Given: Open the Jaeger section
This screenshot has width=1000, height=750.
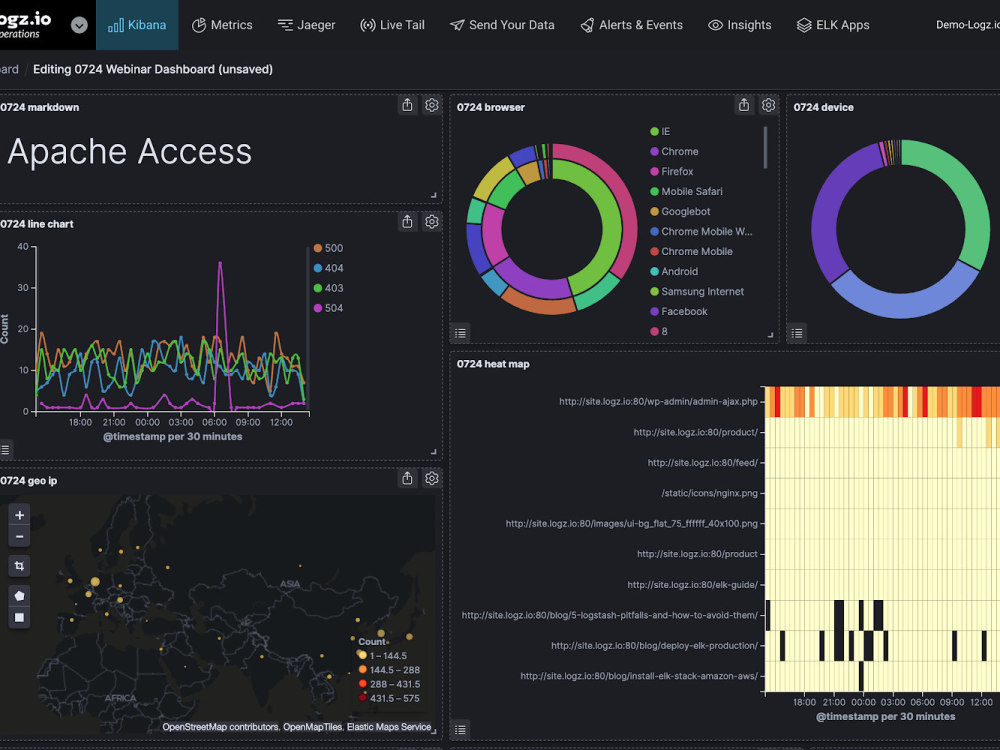Looking at the screenshot, I should pyautogui.click(x=306, y=24).
